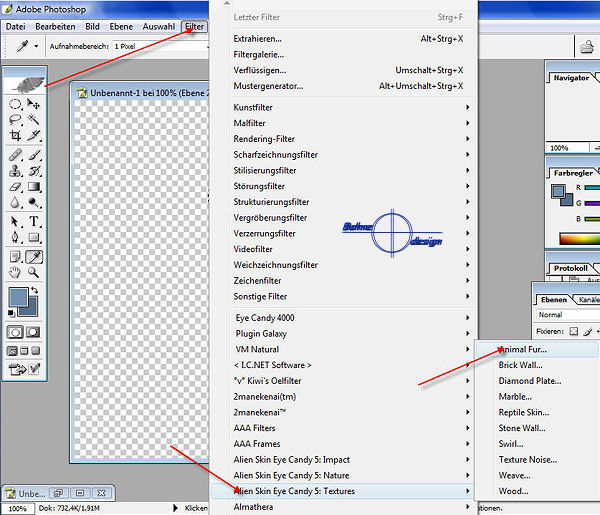Open the Normal blend mode dropdown
The height and width of the screenshot is (515, 600).
click(x=566, y=315)
